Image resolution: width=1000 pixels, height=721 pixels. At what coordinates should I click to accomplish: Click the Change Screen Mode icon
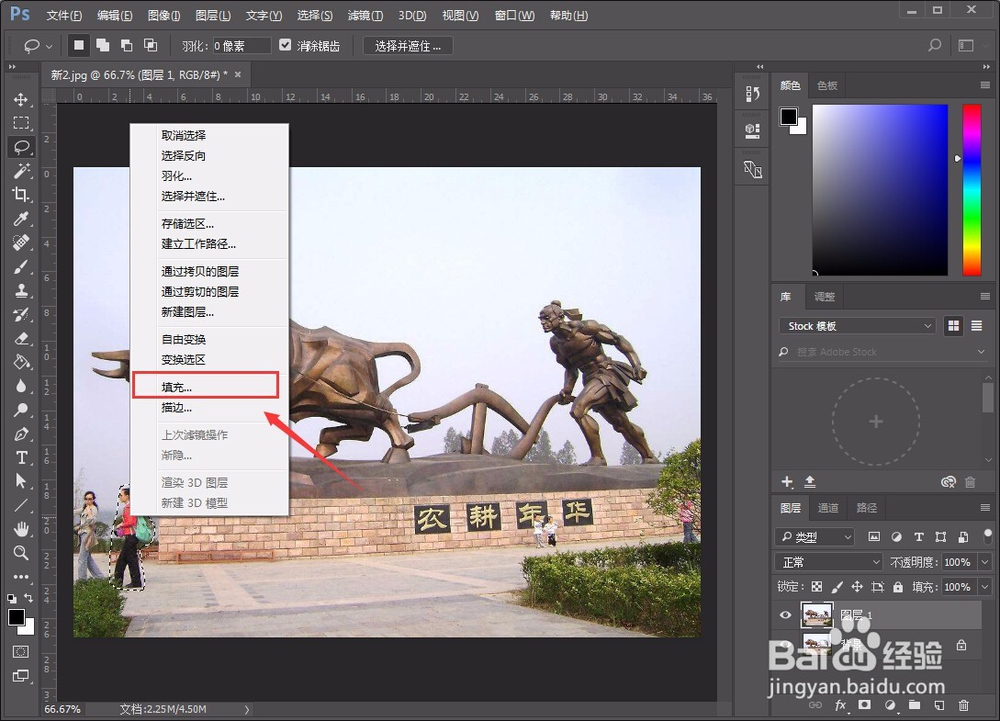(21, 676)
